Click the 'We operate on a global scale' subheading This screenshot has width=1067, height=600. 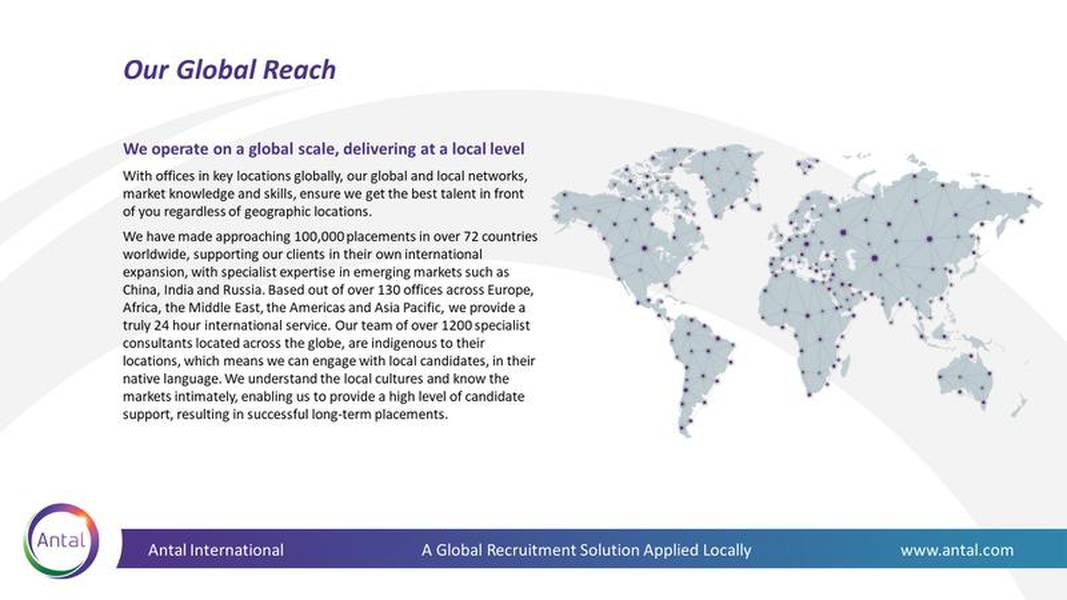coord(324,149)
